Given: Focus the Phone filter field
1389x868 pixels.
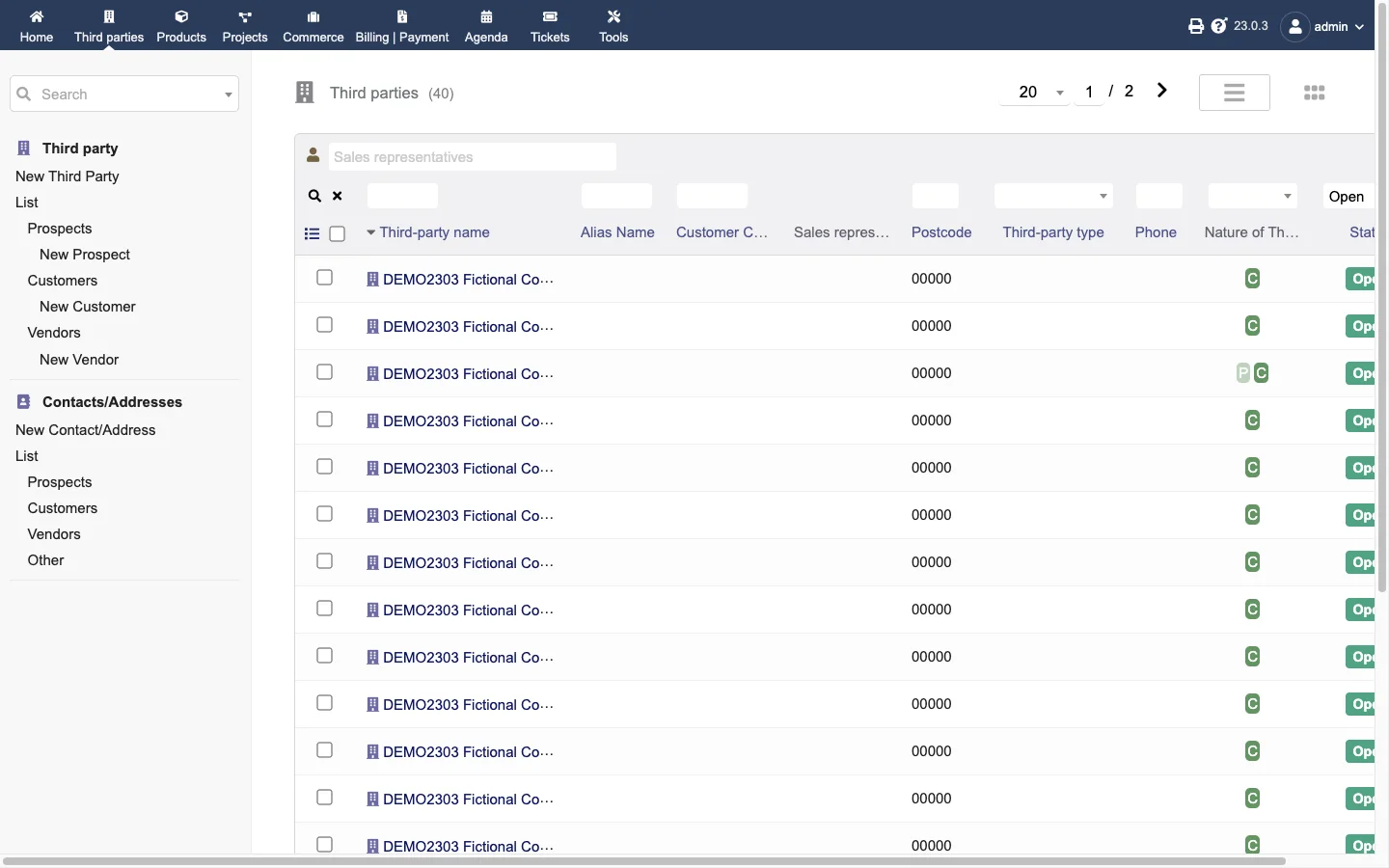Looking at the screenshot, I should pos(1159,196).
